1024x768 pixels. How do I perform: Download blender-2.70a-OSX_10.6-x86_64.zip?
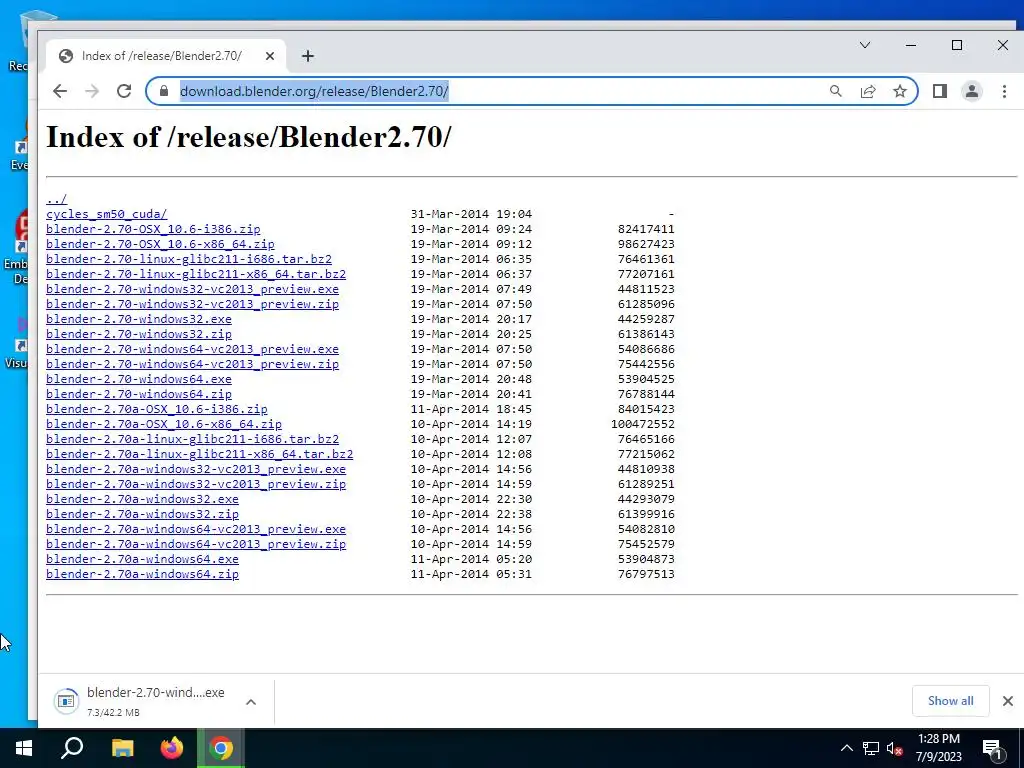point(164,424)
